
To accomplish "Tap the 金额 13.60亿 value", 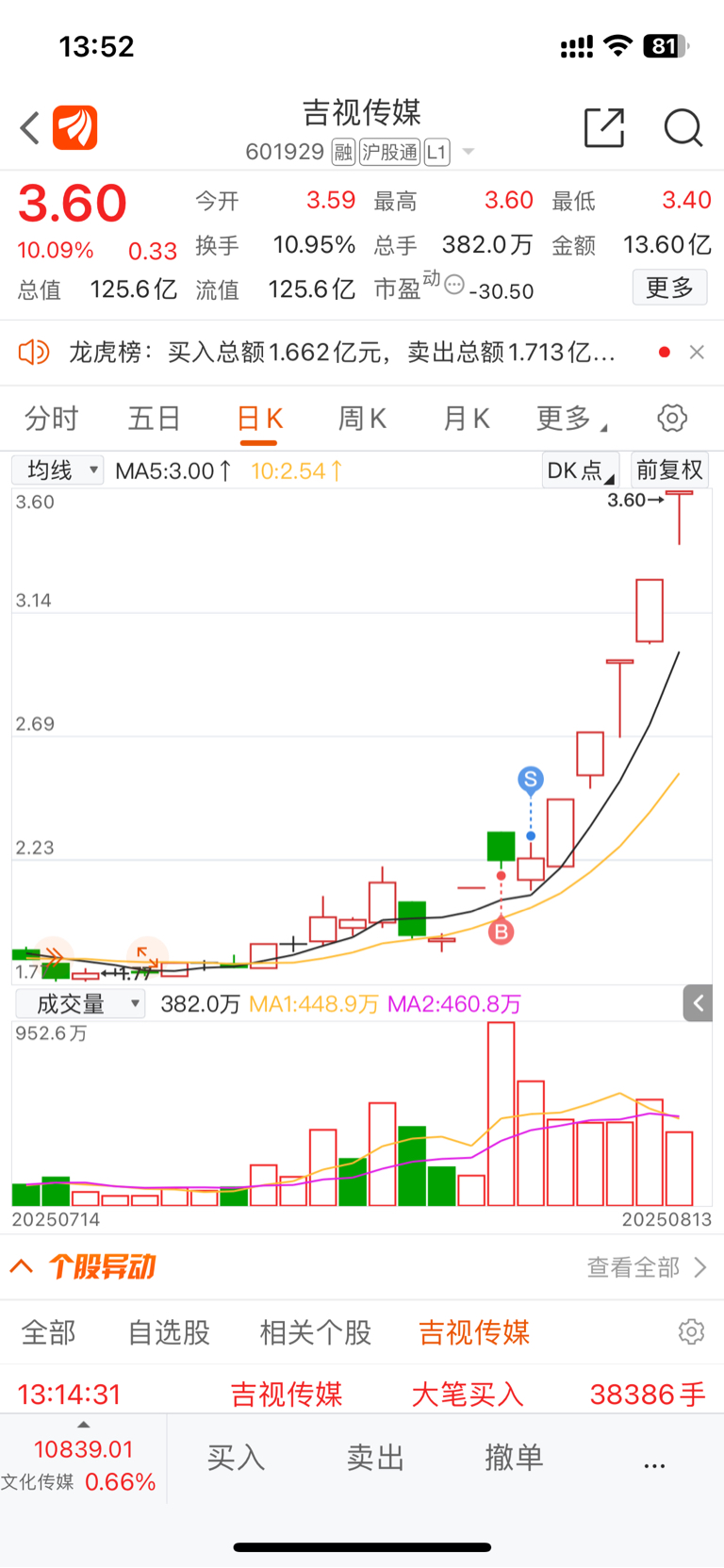I will pos(667,245).
